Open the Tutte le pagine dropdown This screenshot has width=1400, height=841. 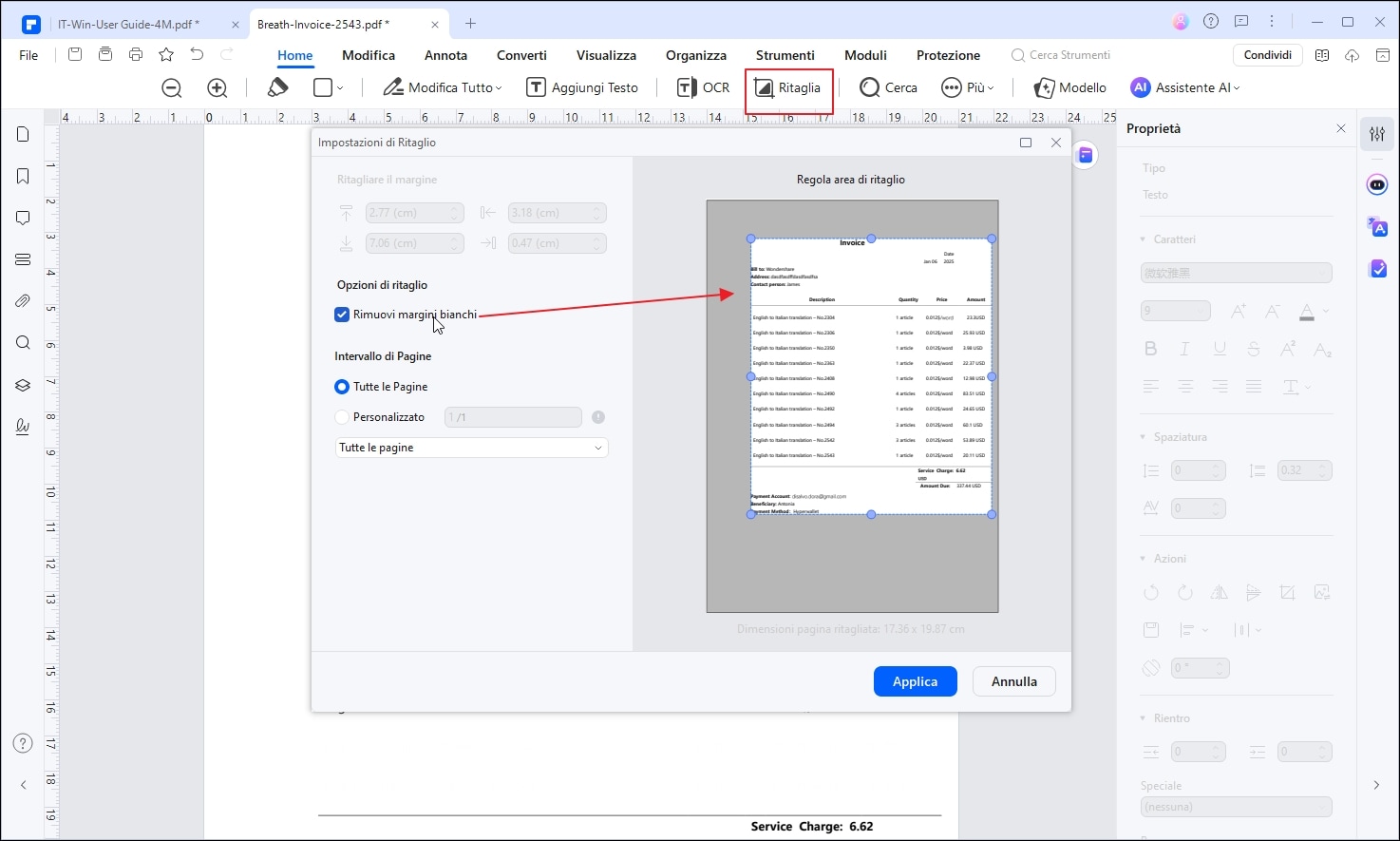[471, 448]
